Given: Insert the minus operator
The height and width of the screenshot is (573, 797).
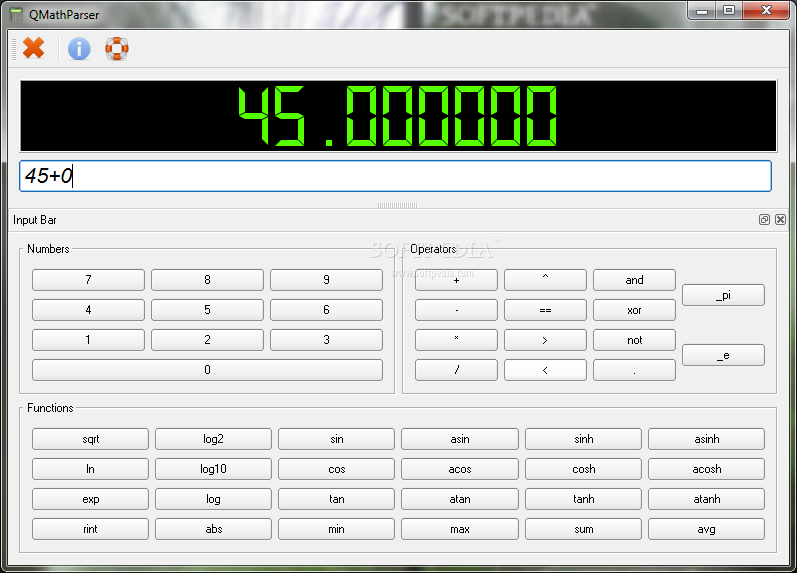Looking at the screenshot, I should pos(456,310).
